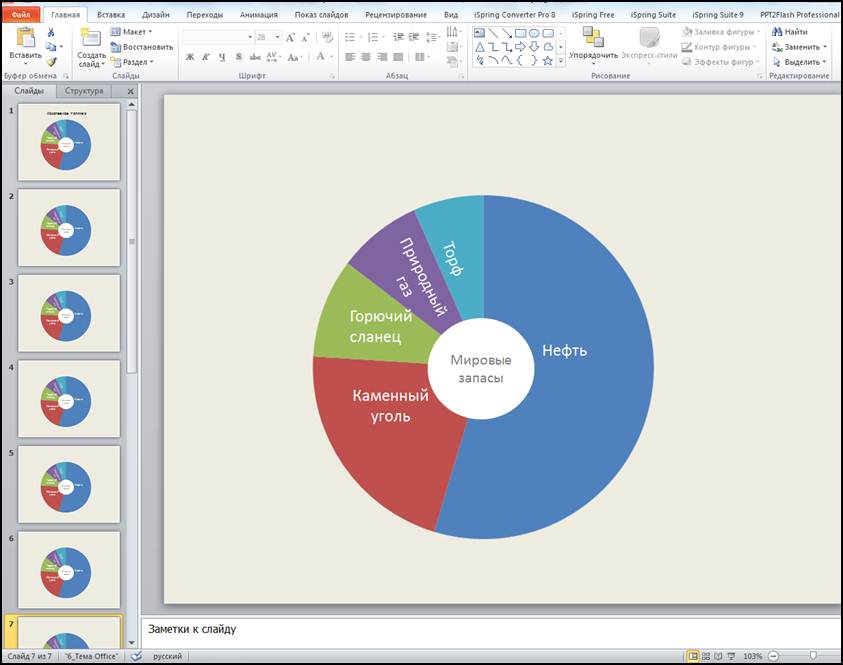This screenshot has height=665, width=843.
Task: Toggle bold Ж formatting
Action: [190, 57]
